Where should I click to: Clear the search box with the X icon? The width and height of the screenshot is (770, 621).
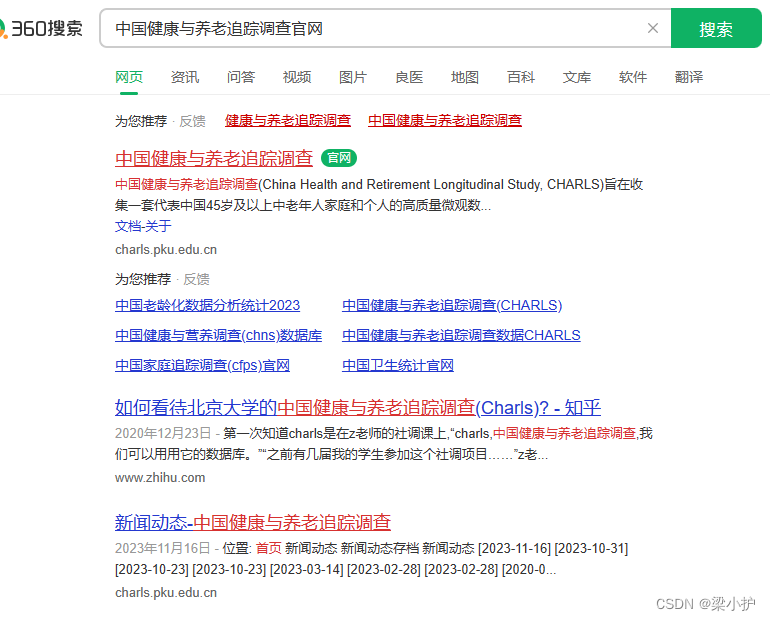653,28
